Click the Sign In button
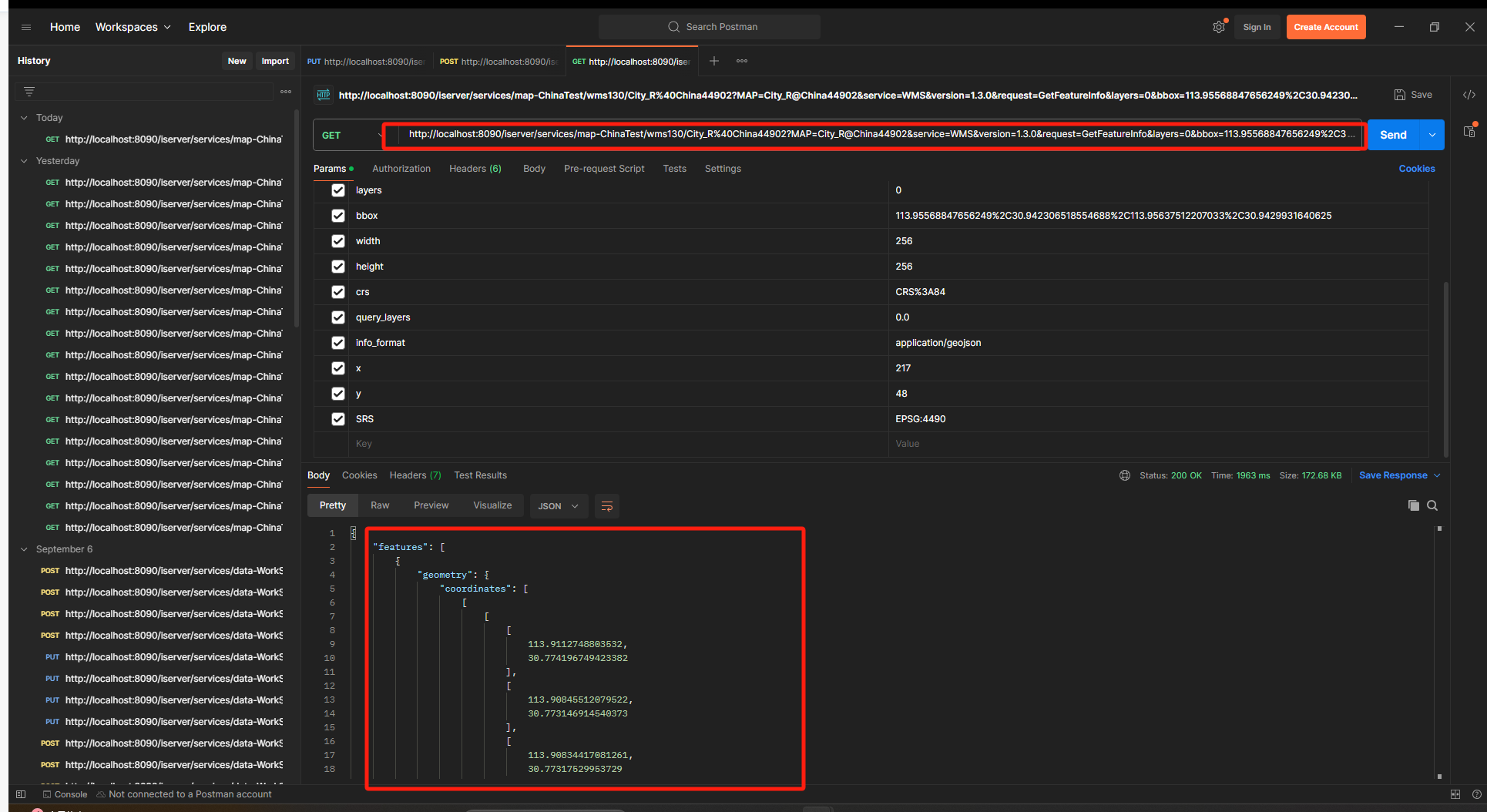The height and width of the screenshot is (812, 1487). [1257, 27]
